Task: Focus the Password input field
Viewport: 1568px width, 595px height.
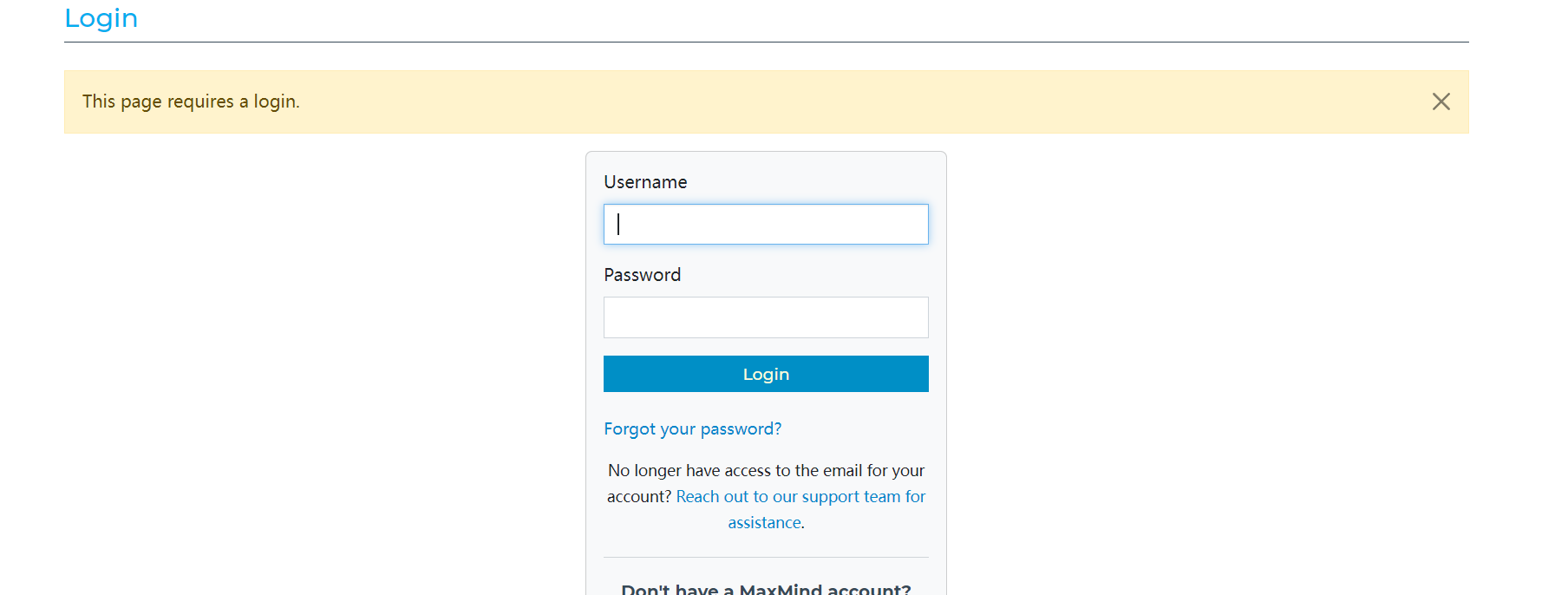Action: [766, 317]
